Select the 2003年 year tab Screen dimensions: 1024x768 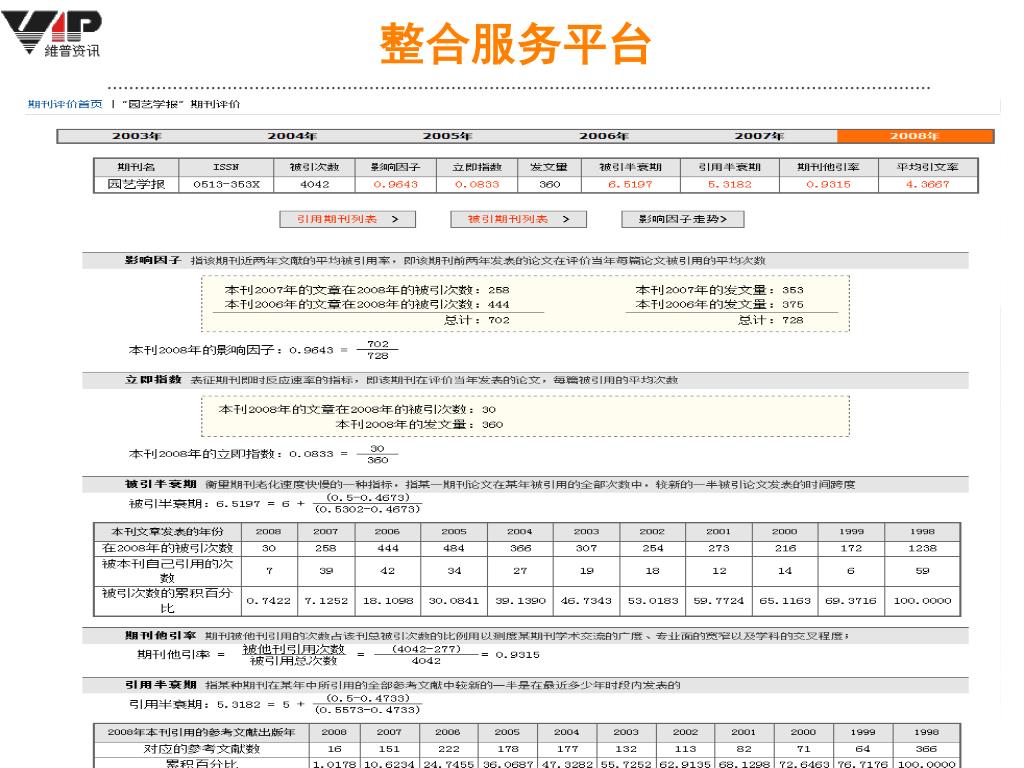click(x=136, y=136)
